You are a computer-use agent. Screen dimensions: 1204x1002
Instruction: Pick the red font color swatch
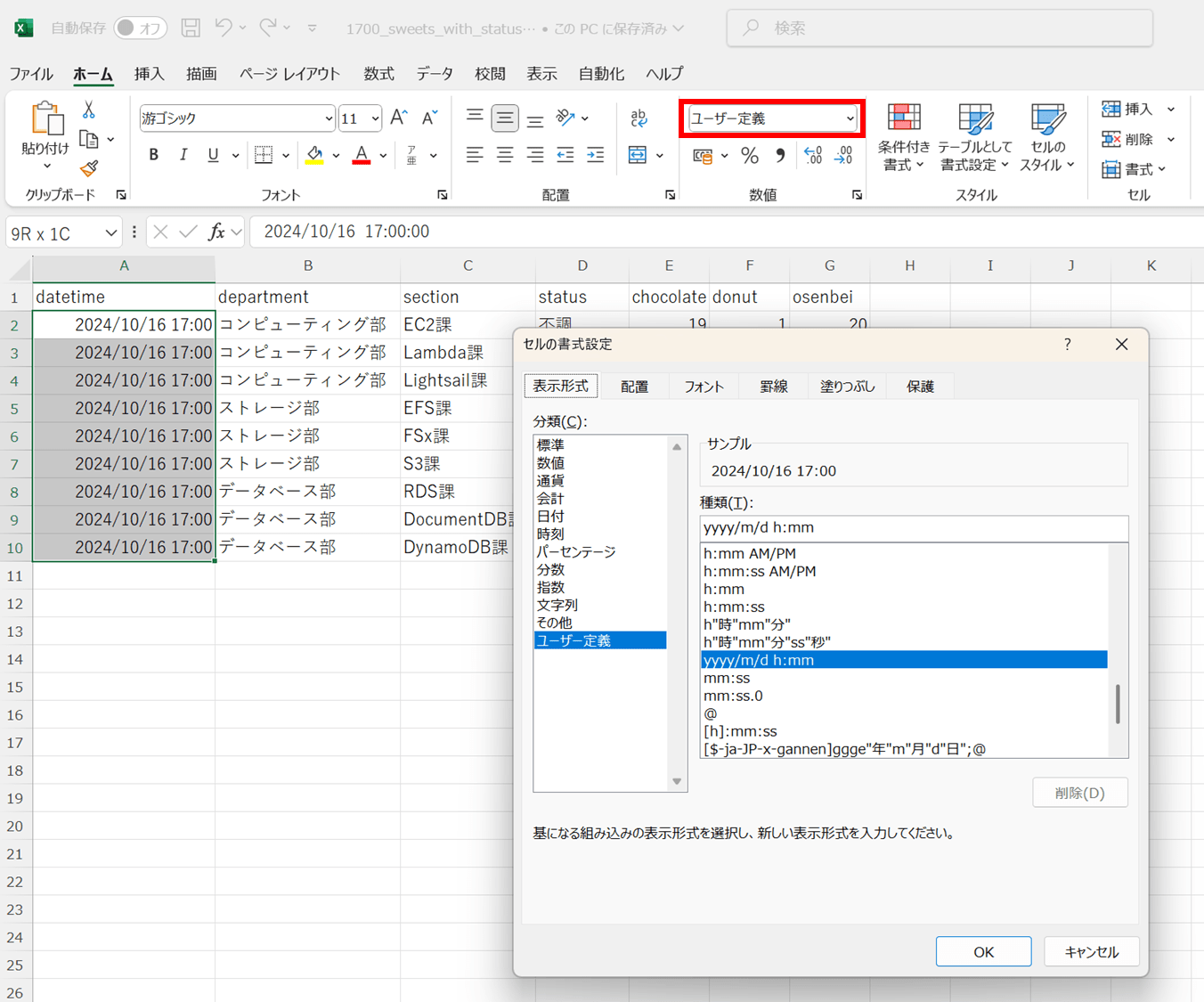[361, 156]
